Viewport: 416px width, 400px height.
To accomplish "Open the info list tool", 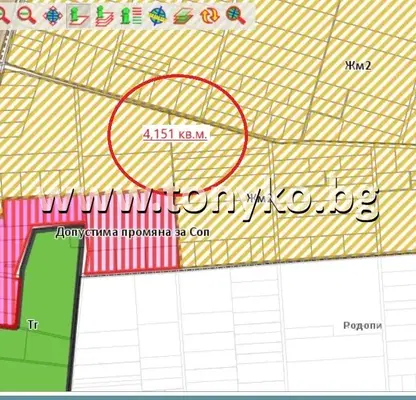I will [131, 15].
